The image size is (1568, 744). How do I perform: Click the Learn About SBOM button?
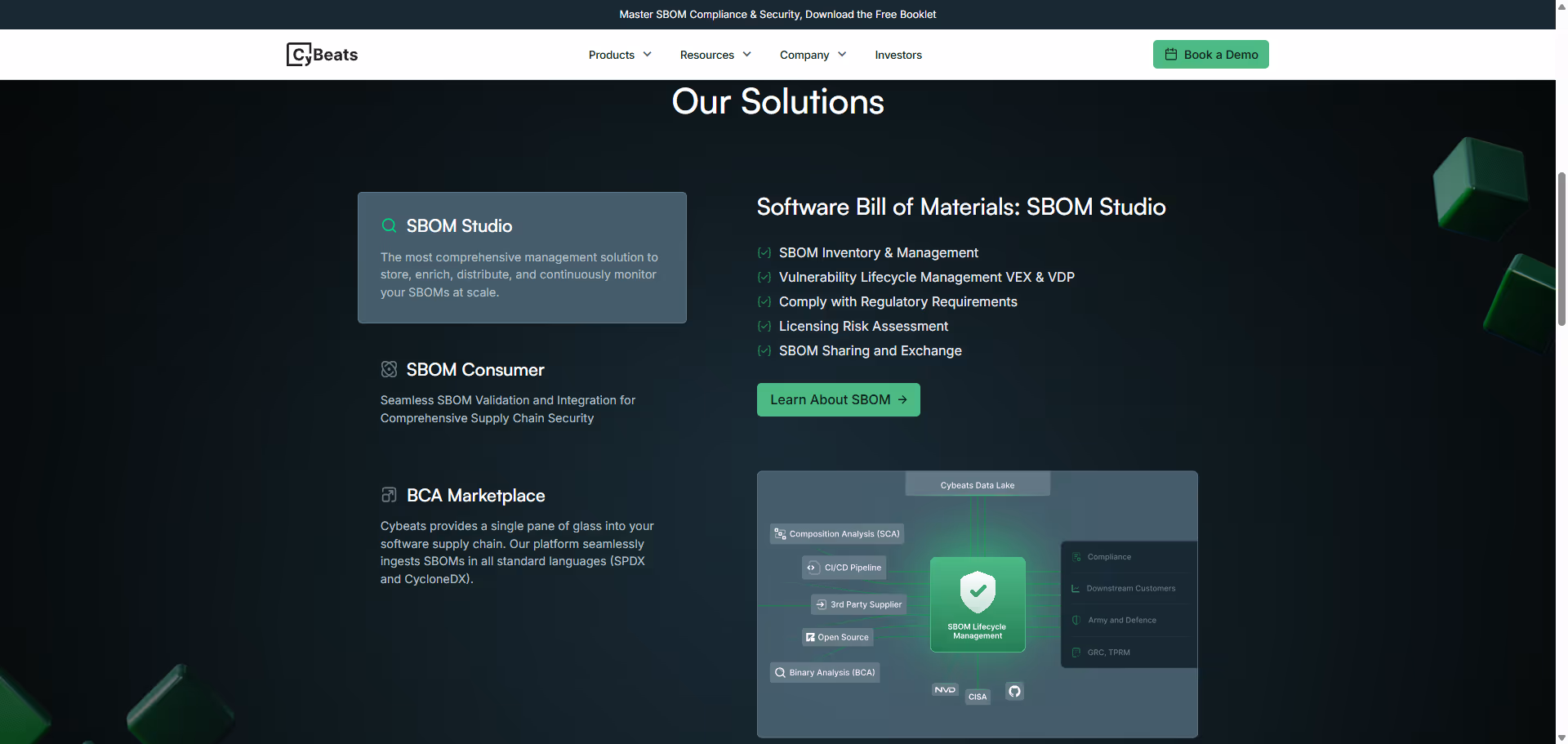pyautogui.click(x=838, y=400)
